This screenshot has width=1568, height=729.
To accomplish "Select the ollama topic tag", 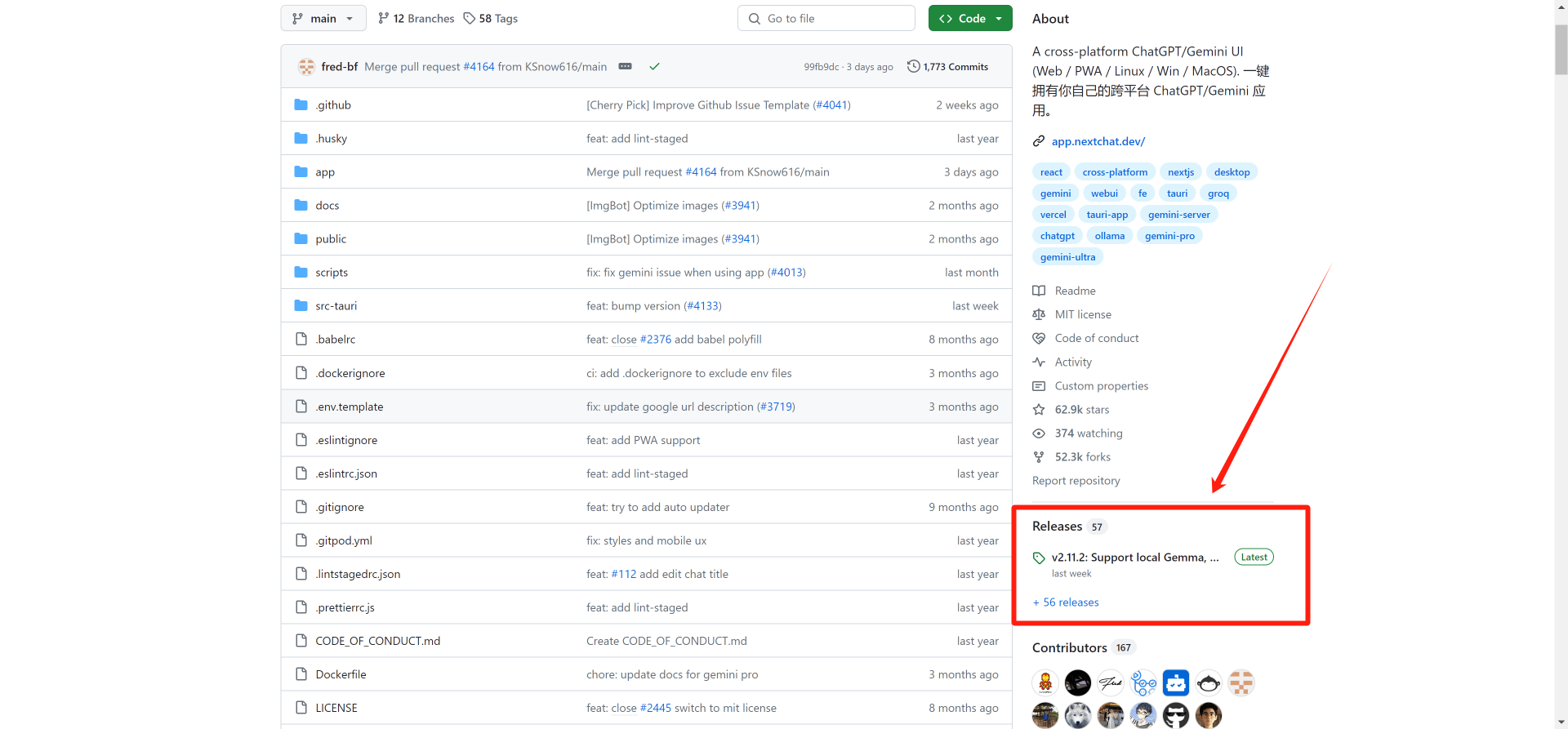I will [1110, 236].
